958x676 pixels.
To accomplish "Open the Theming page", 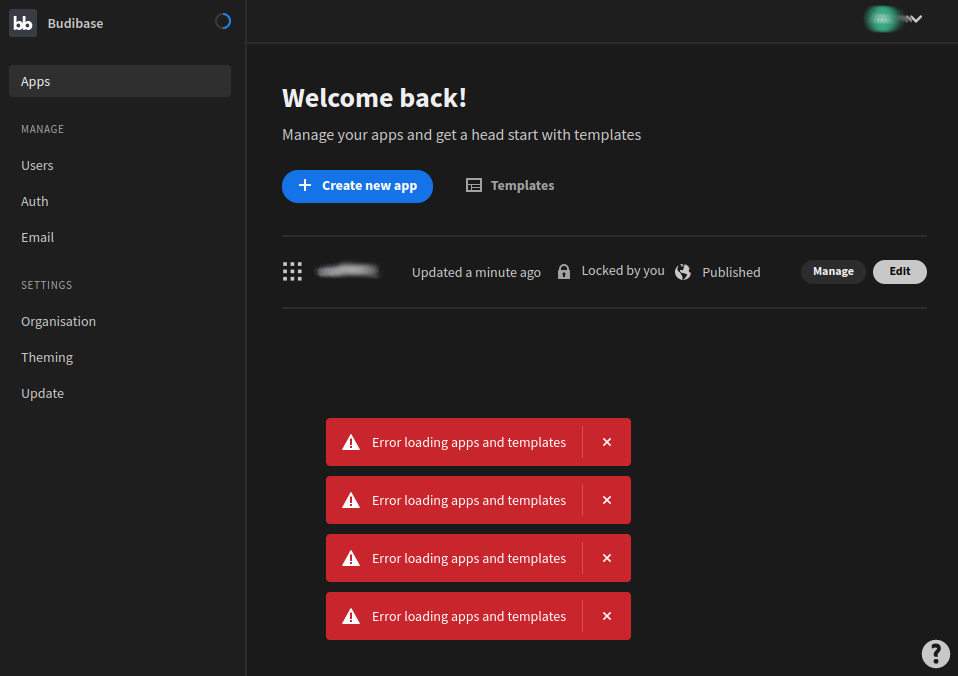I will pyautogui.click(x=46, y=357).
